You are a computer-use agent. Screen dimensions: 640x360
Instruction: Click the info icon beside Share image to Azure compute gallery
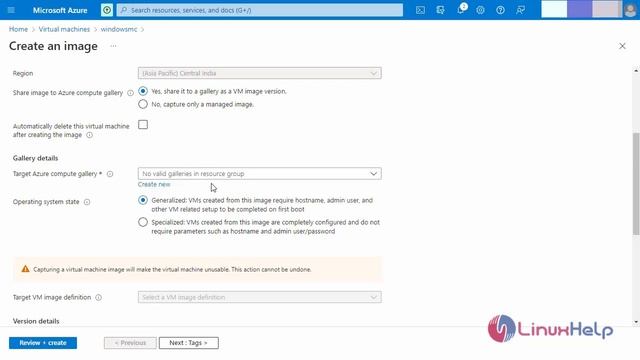(130, 93)
